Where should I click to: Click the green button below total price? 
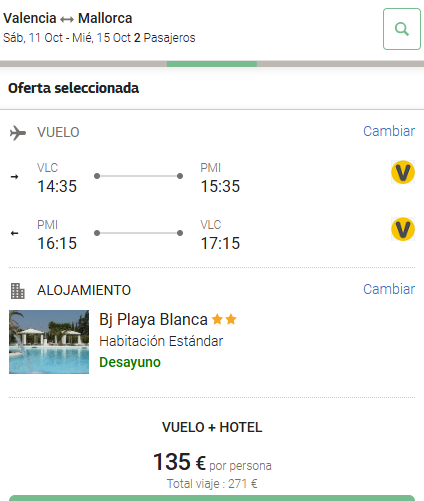coord(212,498)
